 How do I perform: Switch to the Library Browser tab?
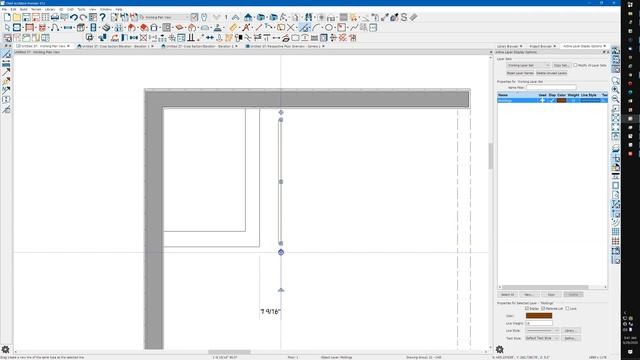click(x=508, y=47)
